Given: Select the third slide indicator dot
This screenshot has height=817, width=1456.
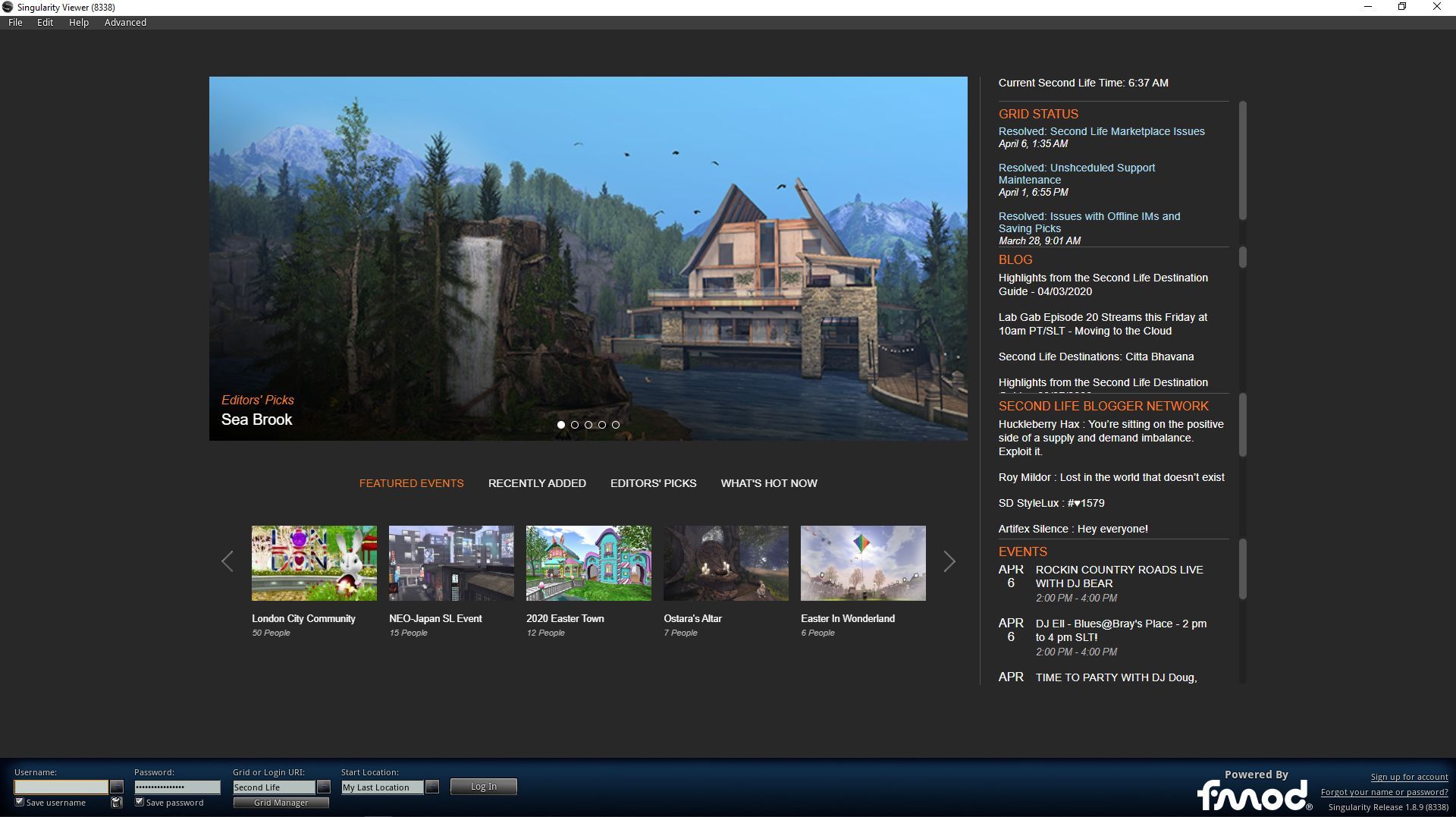Looking at the screenshot, I should pos(588,425).
